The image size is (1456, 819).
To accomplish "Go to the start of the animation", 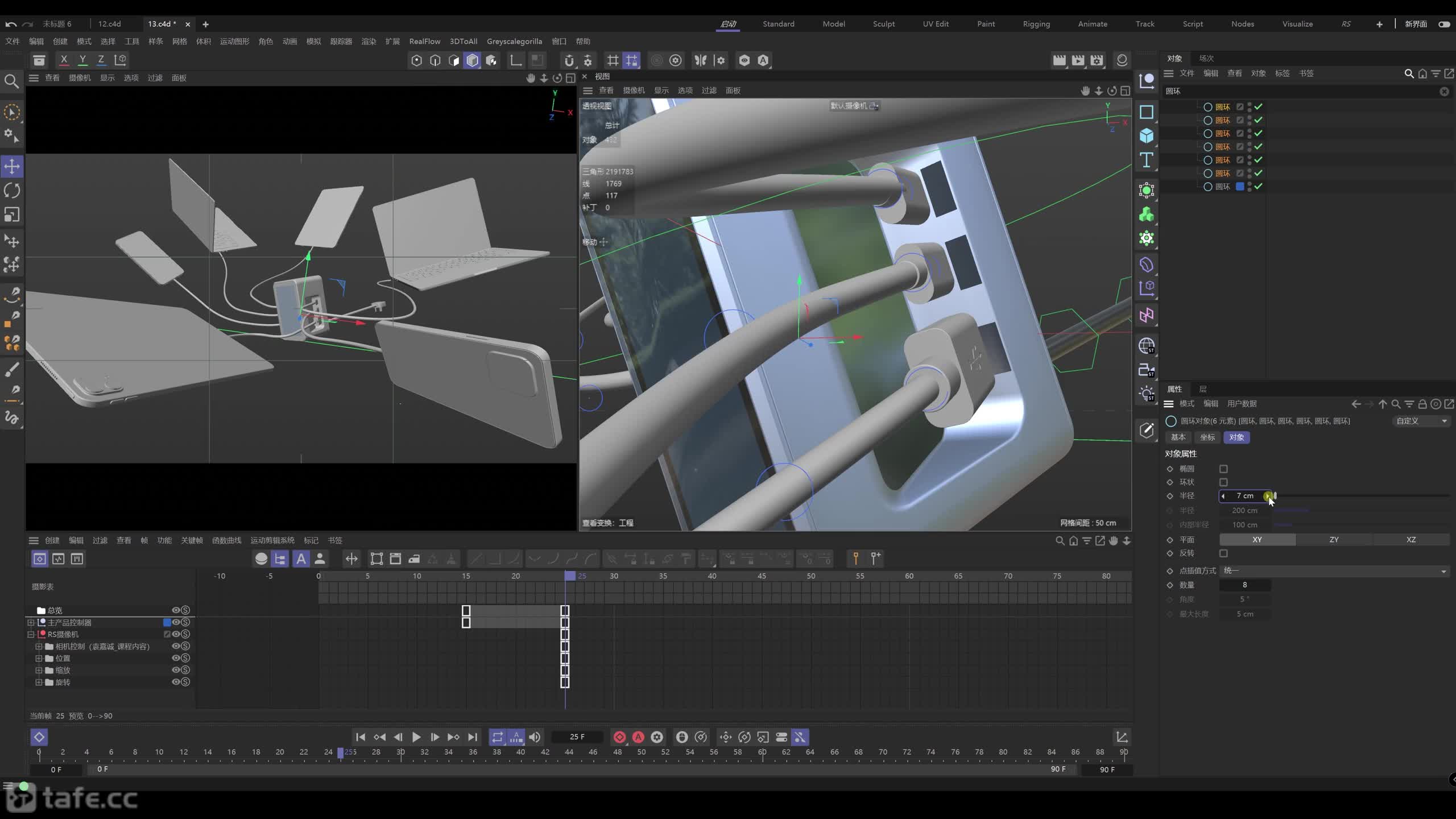I will pos(360,737).
